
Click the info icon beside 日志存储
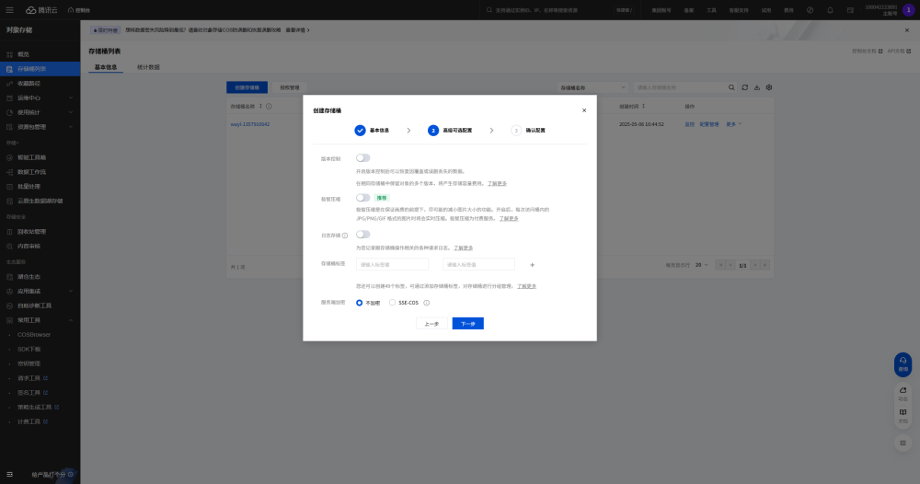[345, 235]
